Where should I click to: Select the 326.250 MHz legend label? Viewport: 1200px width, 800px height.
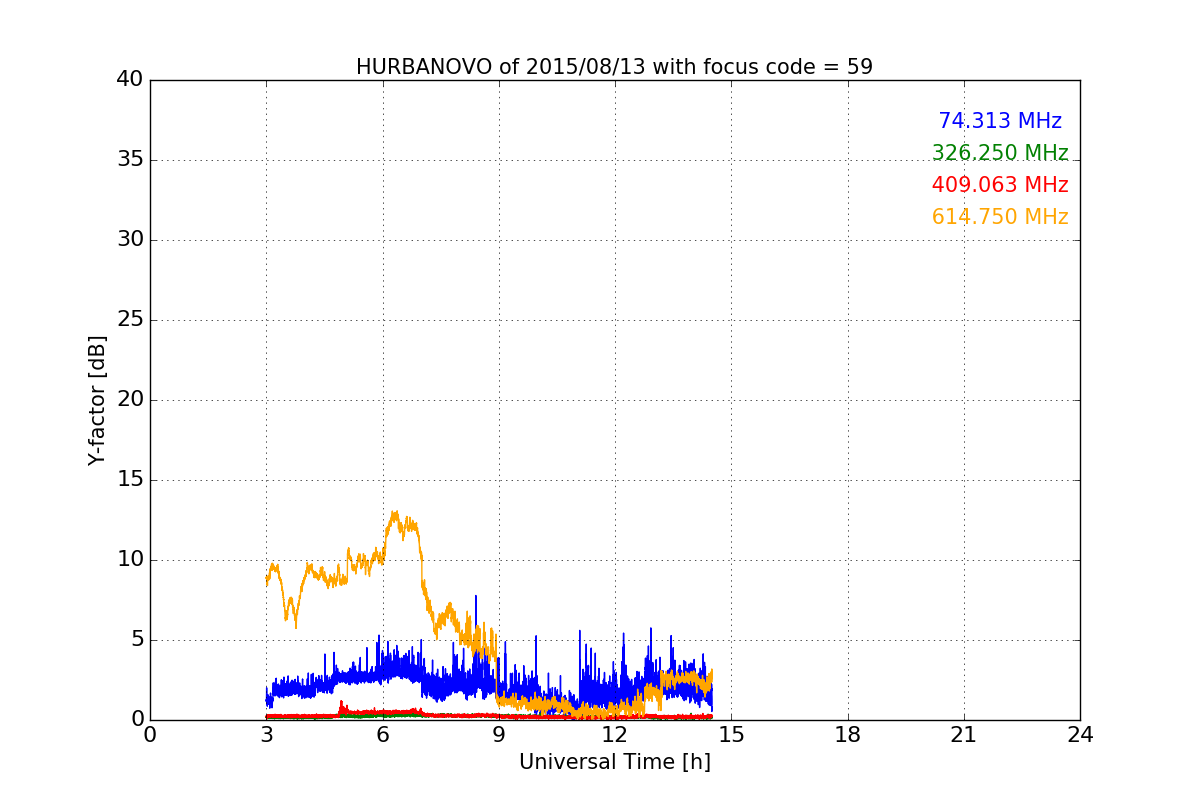(1000, 153)
